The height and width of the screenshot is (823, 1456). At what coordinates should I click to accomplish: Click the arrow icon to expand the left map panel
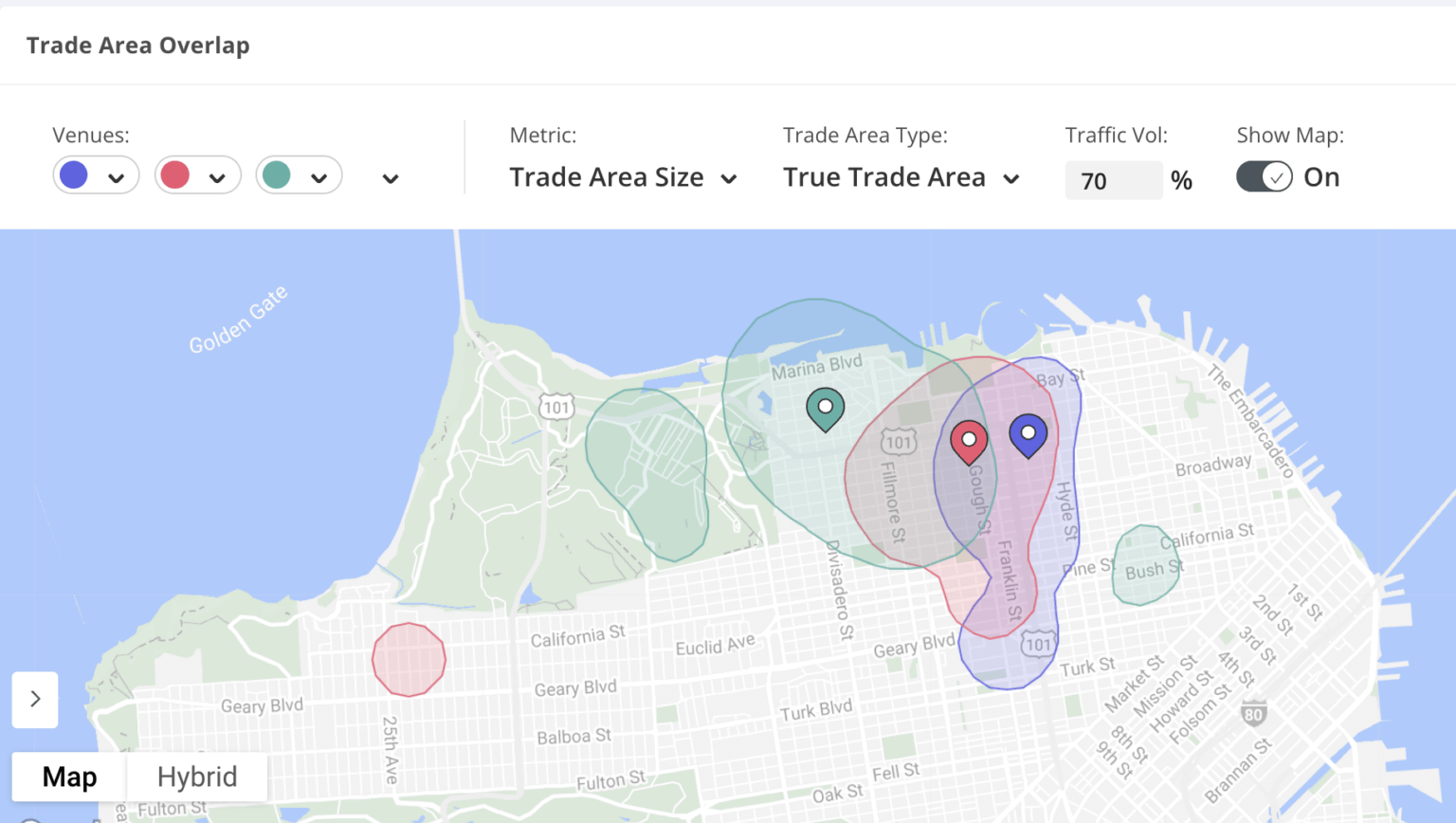[x=35, y=700]
